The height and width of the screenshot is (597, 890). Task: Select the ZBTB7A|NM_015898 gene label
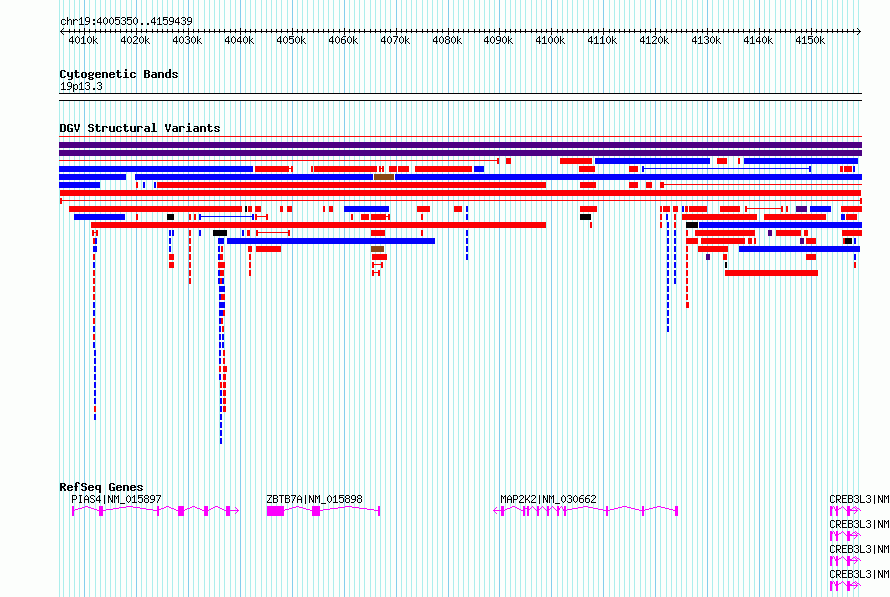(314, 499)
